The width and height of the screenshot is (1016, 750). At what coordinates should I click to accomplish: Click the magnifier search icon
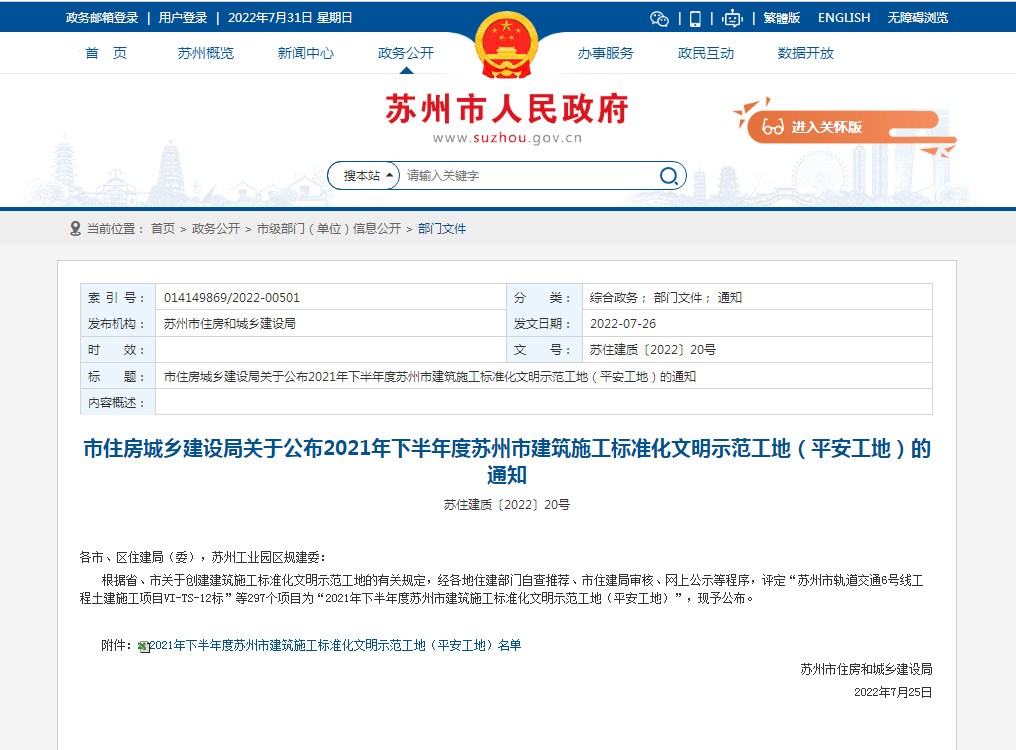(x=669, y=176)
